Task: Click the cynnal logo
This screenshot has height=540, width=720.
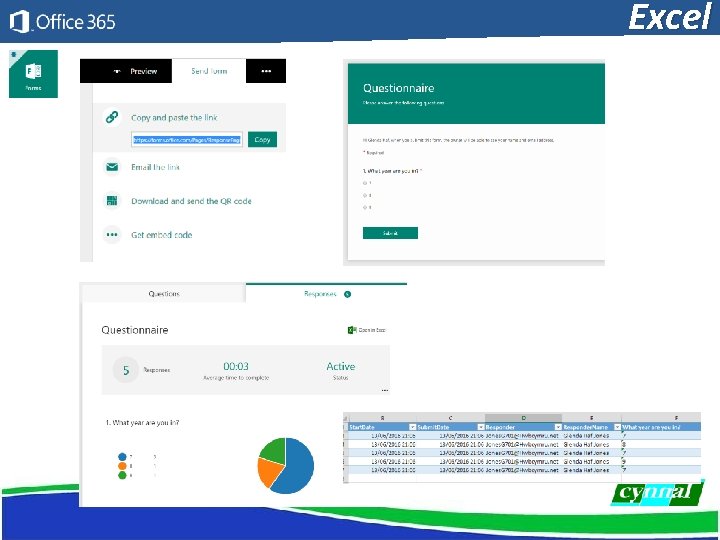Action: point(657,493)
